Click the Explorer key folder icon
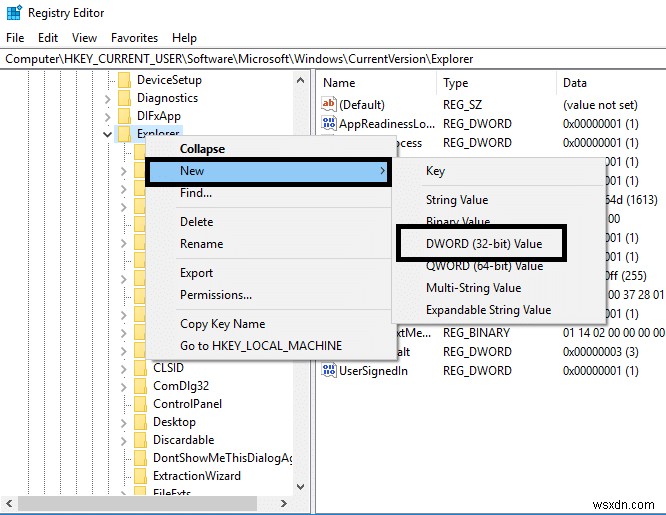 [x=124, y=133]
